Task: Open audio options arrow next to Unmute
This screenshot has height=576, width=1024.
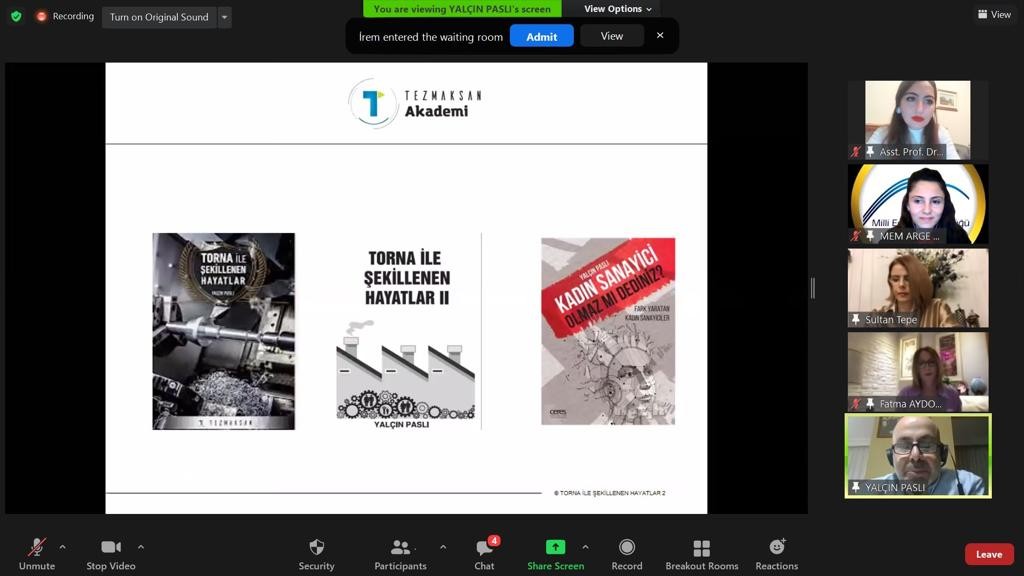Action: pos(63,547)
